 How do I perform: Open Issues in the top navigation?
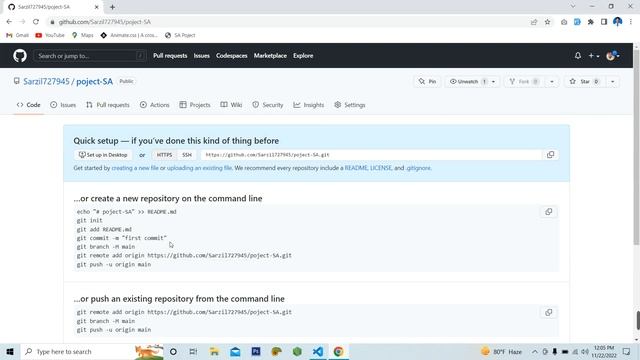point(201,56)
